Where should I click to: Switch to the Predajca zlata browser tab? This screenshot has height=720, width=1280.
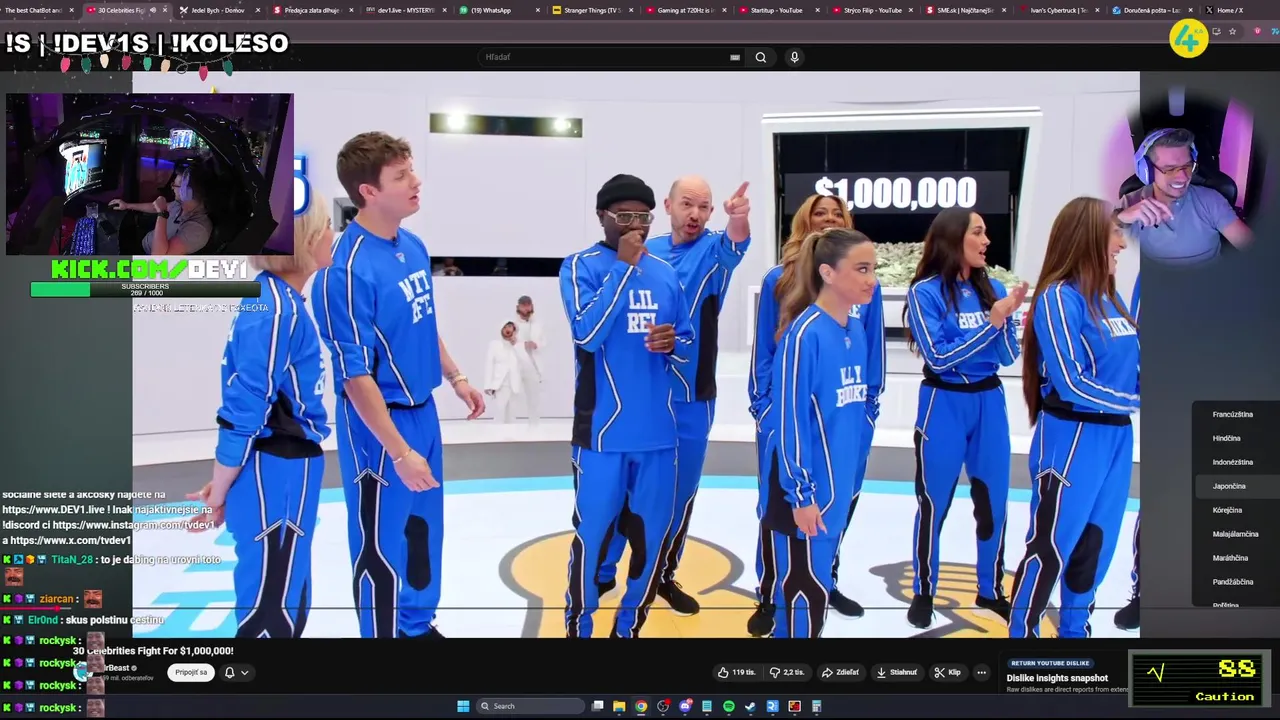pos(311,10)
